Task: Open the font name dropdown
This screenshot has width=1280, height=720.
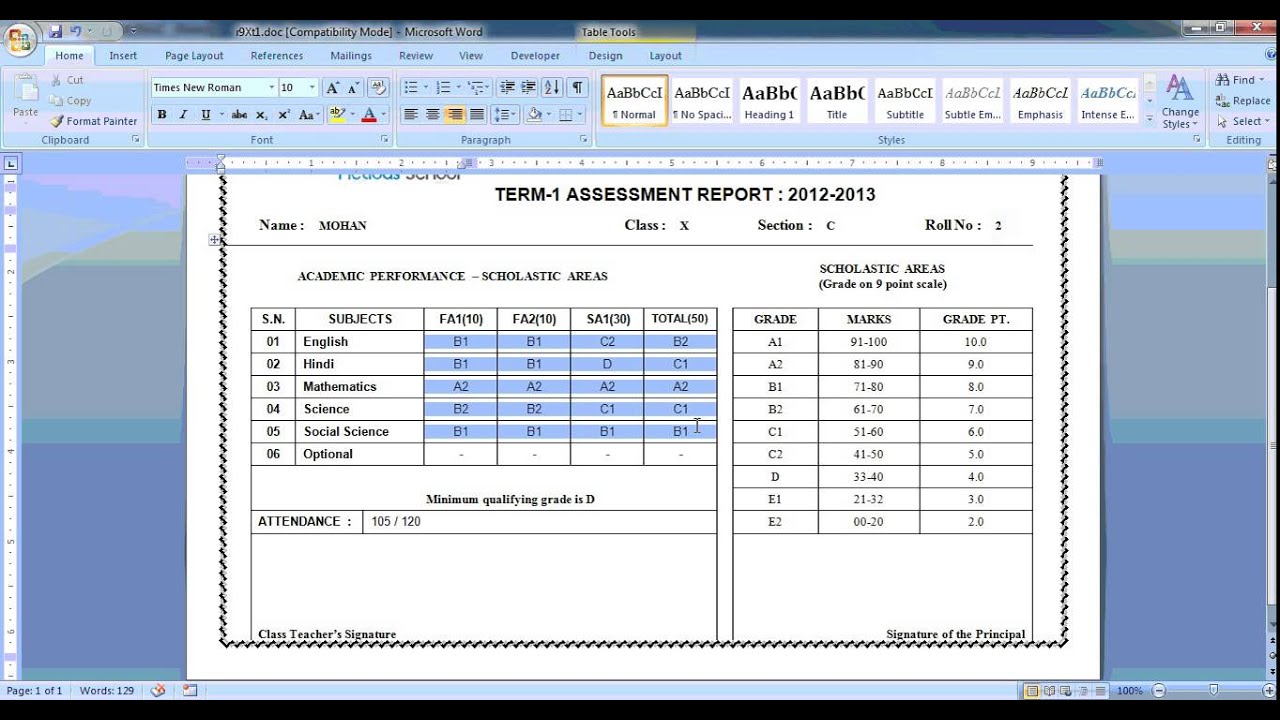Action: click(x=271, y=88)
